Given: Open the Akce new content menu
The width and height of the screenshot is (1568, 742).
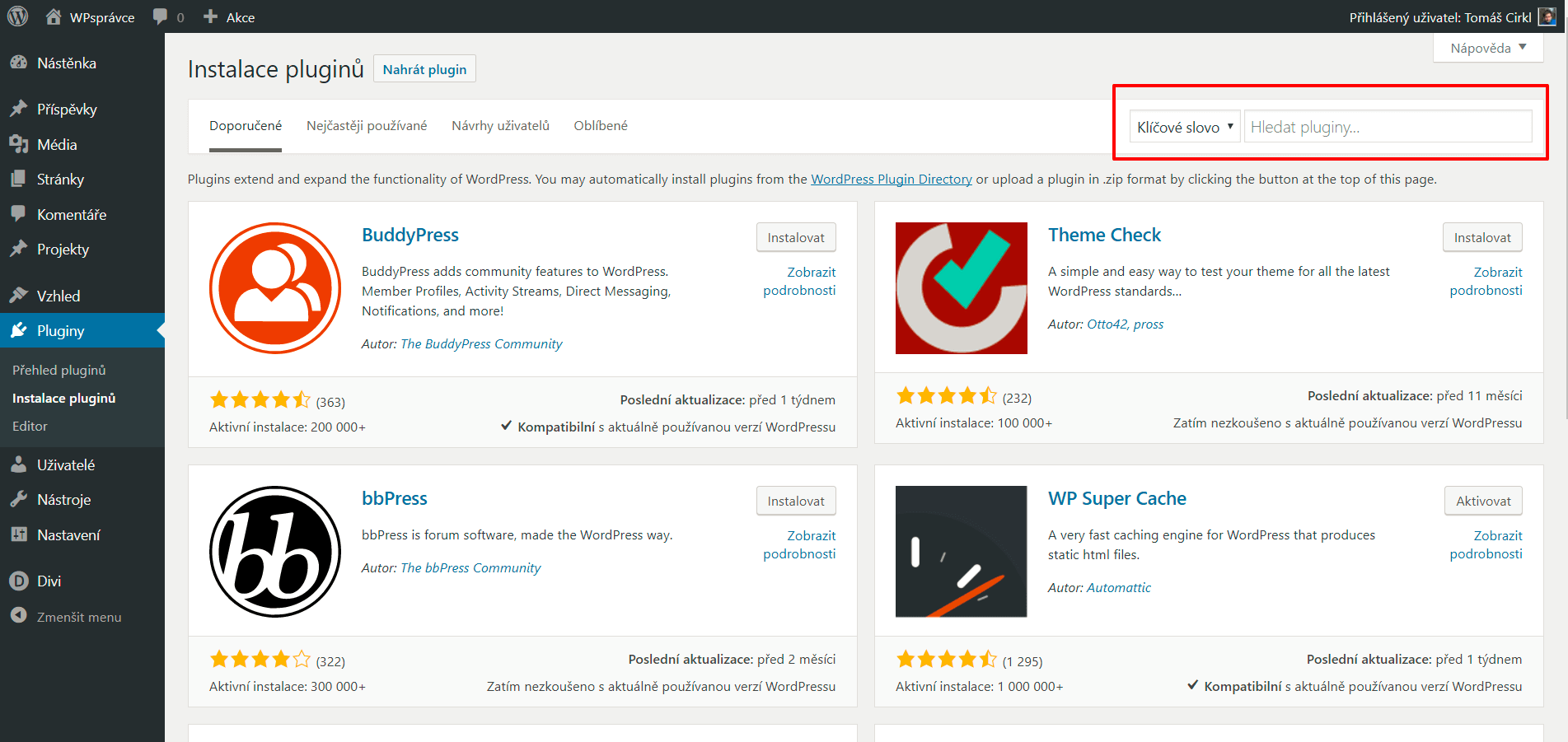Looking at the screenshot, I should (229, 16).
